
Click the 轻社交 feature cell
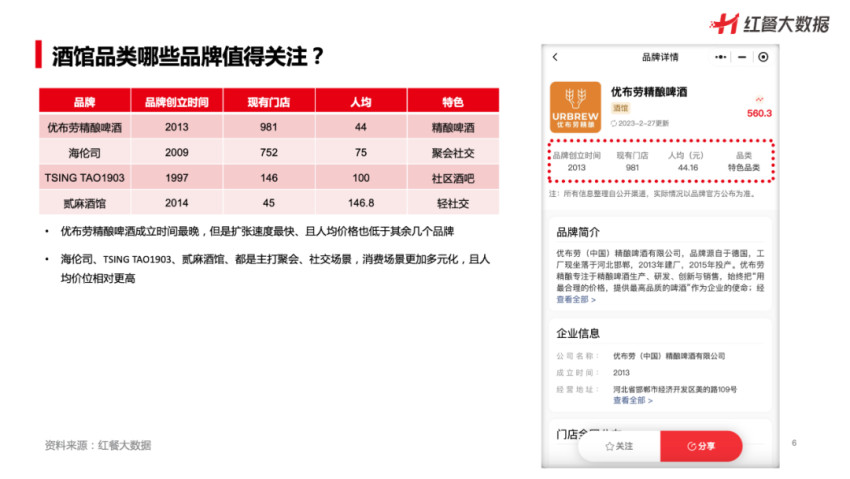(x=453, y=203)
